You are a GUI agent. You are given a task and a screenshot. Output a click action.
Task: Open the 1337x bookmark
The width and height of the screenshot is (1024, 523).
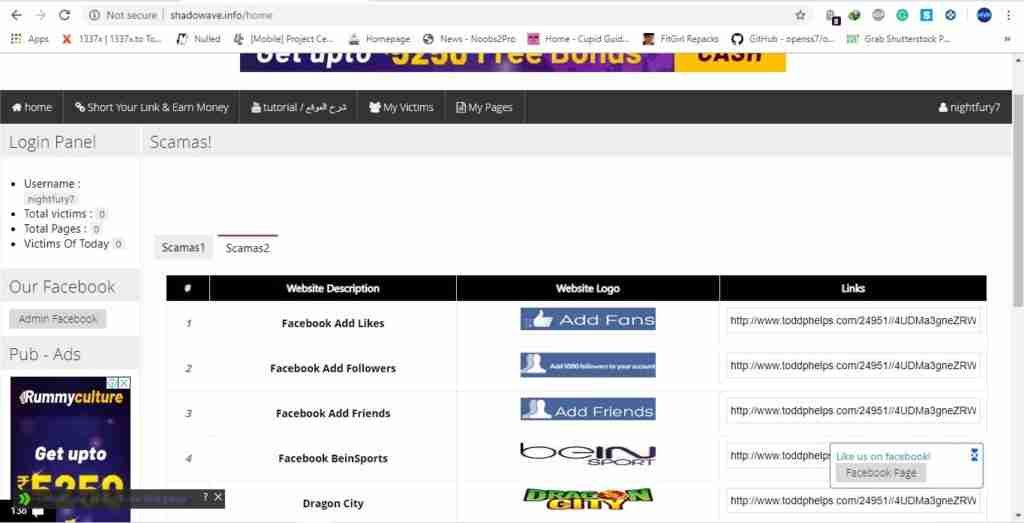(111, 39)
